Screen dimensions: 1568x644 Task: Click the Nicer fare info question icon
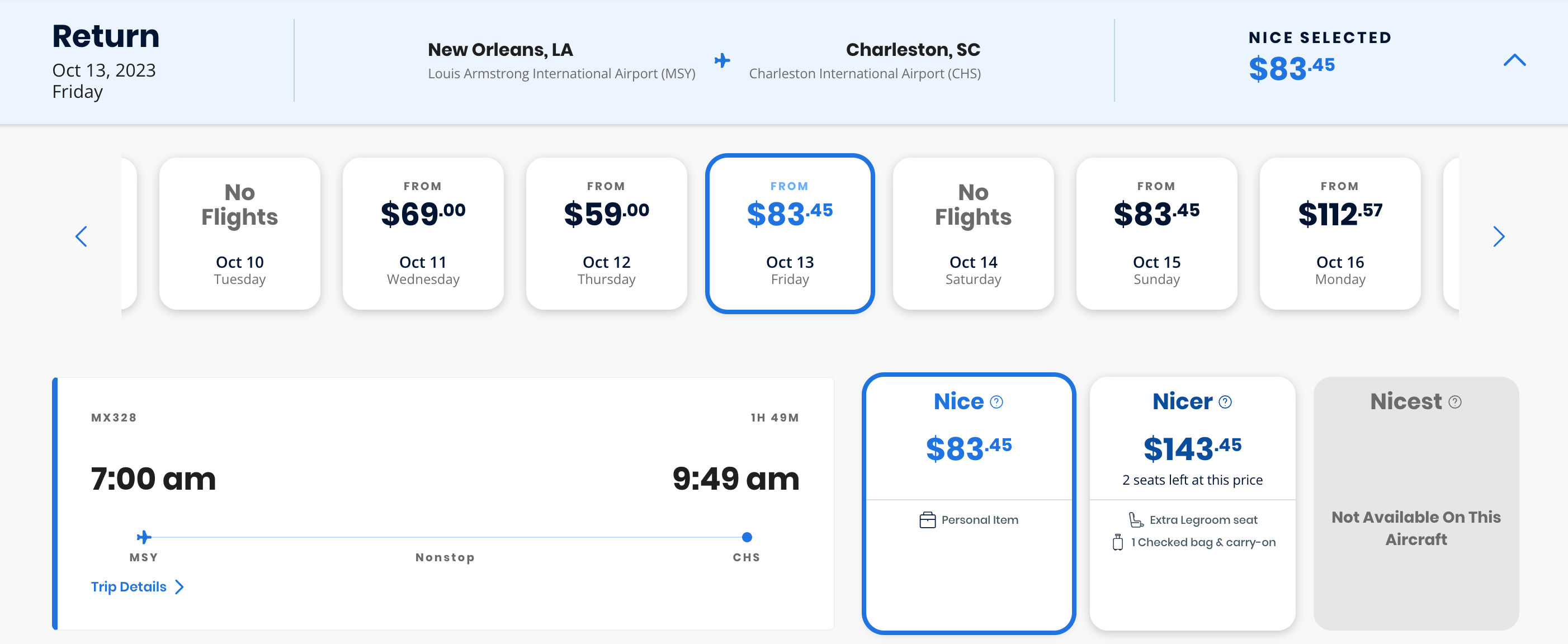coord(1225,402)
